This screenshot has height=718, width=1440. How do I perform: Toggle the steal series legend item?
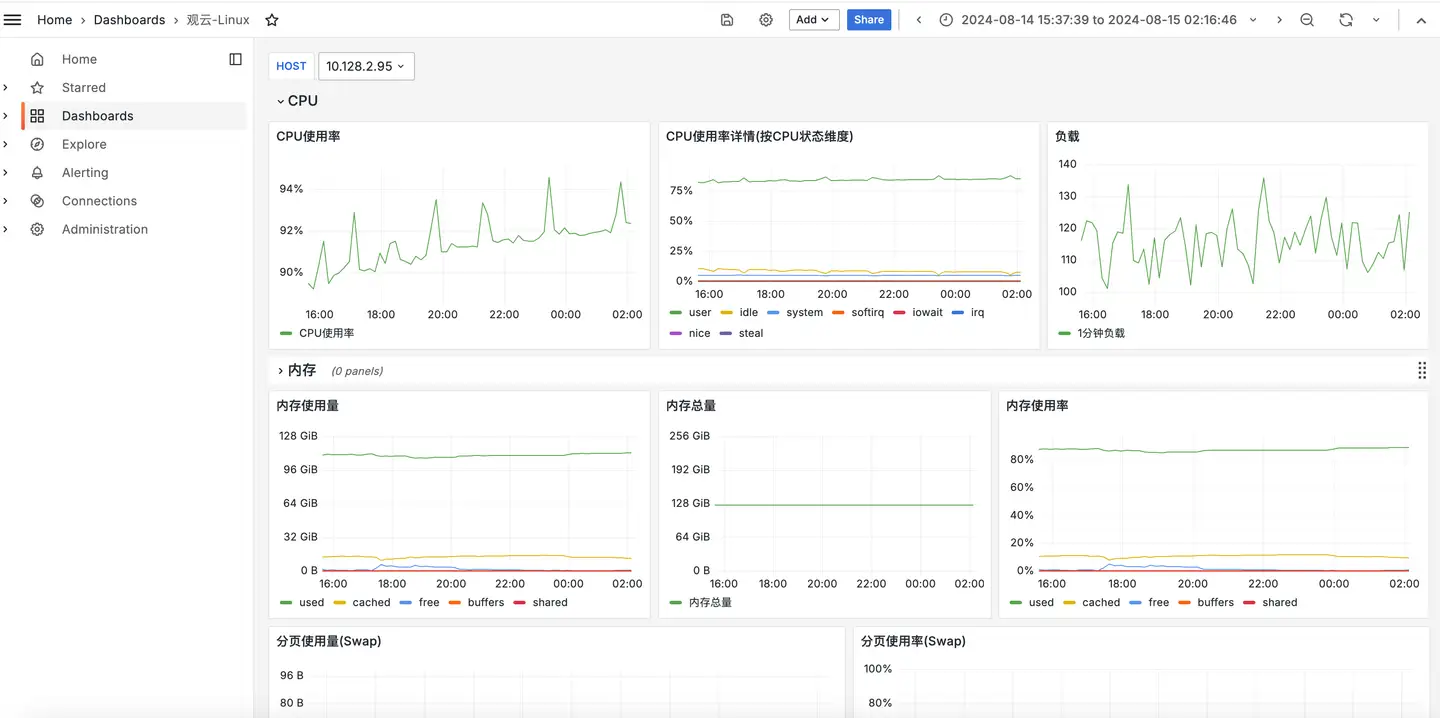[750, 333]
